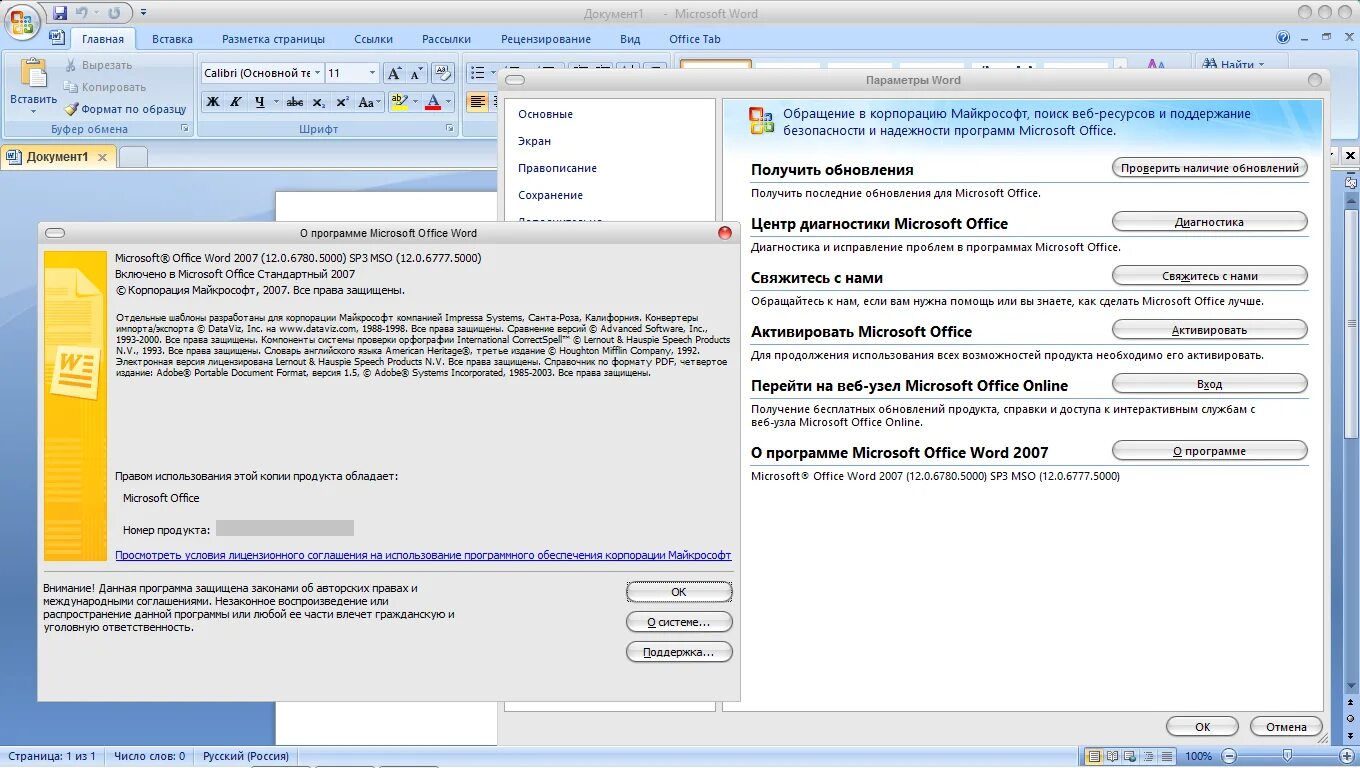1360x768 pixels.
Task: Apply Subscript (x₂) formatting
Action: coord(318,102)
